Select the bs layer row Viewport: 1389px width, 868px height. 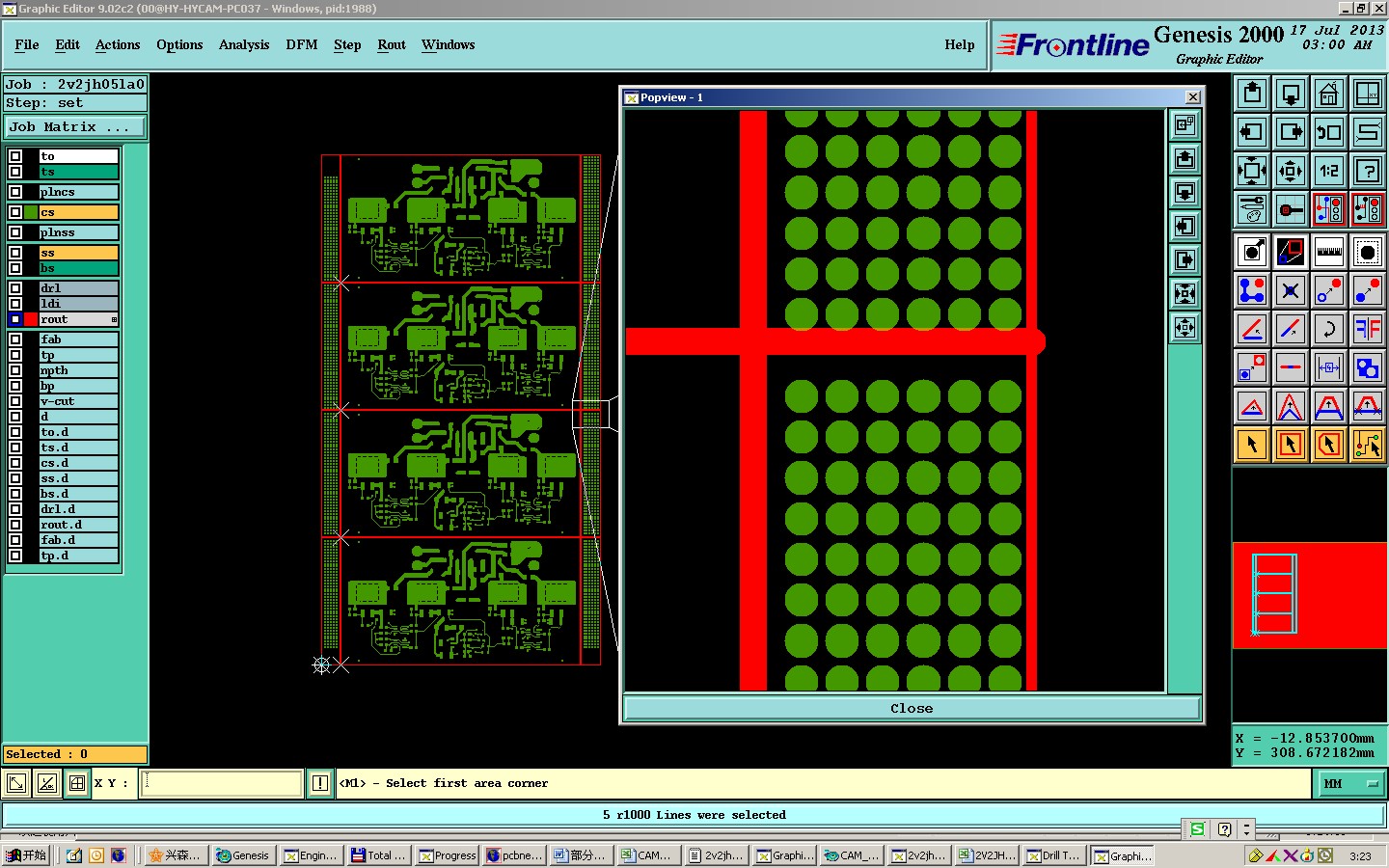pyautogui.click(x=79, y=268)
